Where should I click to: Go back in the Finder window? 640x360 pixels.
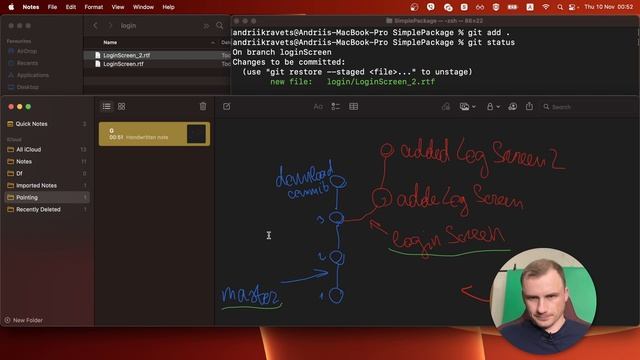point(95,25)
